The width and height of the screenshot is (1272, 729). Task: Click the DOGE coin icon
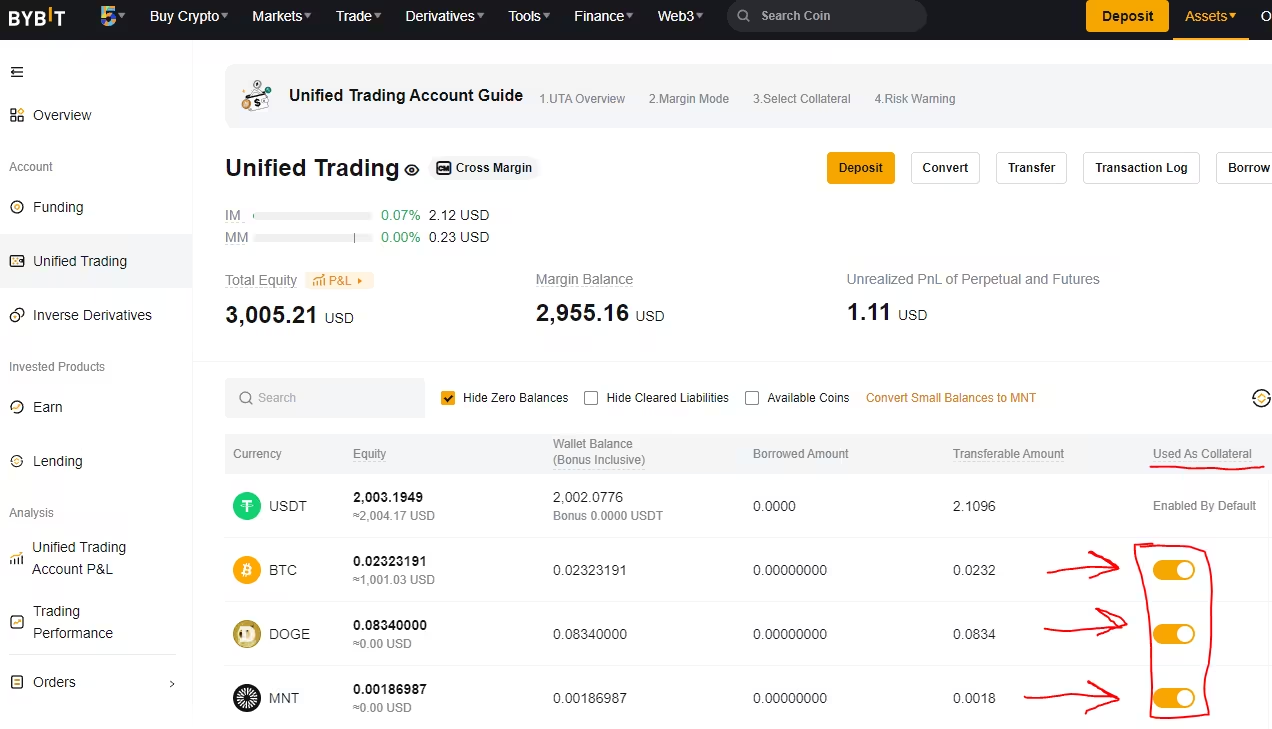tap(247, 634)
